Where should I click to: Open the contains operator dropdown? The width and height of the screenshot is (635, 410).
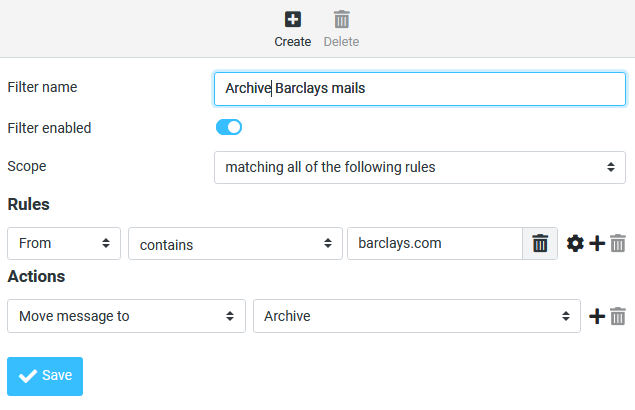235,243
